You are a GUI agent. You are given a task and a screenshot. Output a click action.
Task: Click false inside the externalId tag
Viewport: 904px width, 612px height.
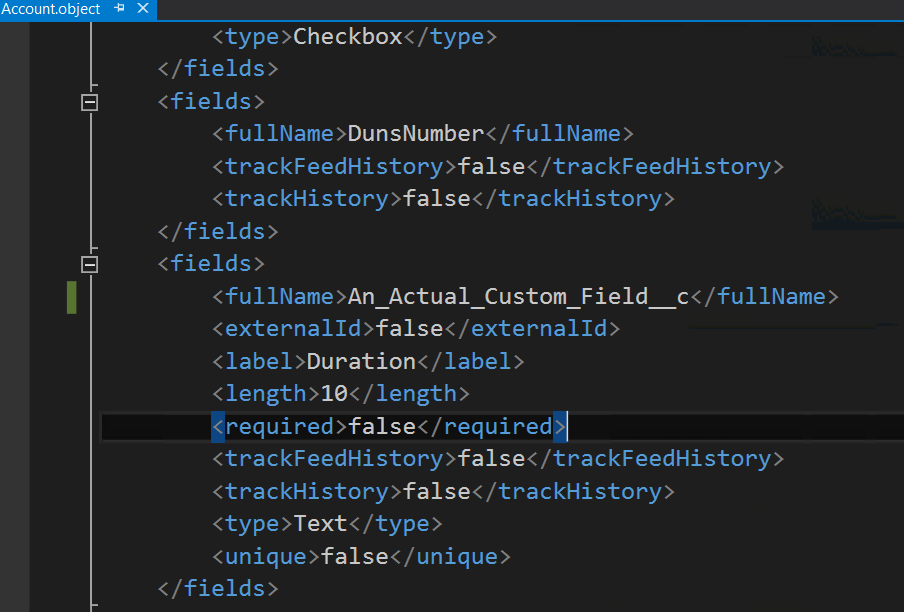408,329
